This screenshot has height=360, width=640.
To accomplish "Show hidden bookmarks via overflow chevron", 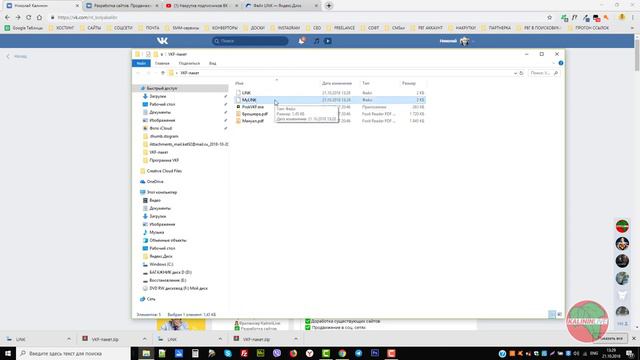I will click(x=633, y=28).
